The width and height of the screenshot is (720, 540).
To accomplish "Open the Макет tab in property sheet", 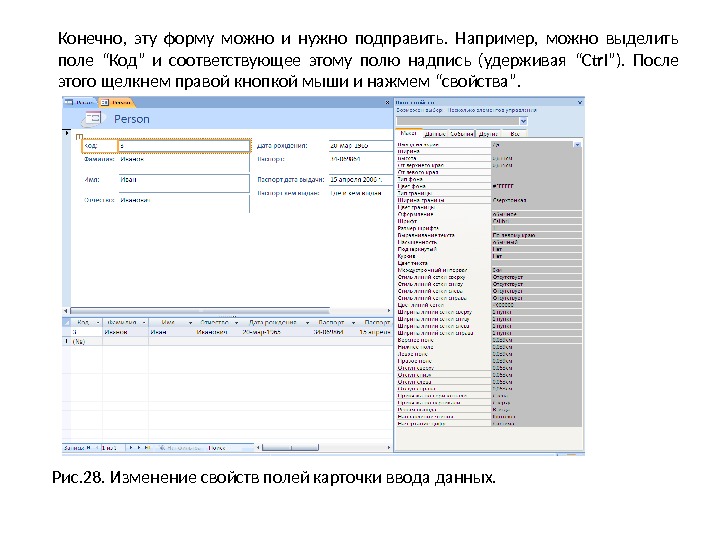I will click(x=408, y=133).
